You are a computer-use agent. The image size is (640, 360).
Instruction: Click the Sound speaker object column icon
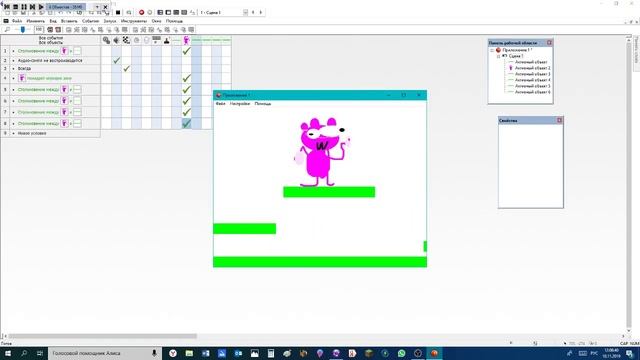pyautogui.click(x=116, y=40)
